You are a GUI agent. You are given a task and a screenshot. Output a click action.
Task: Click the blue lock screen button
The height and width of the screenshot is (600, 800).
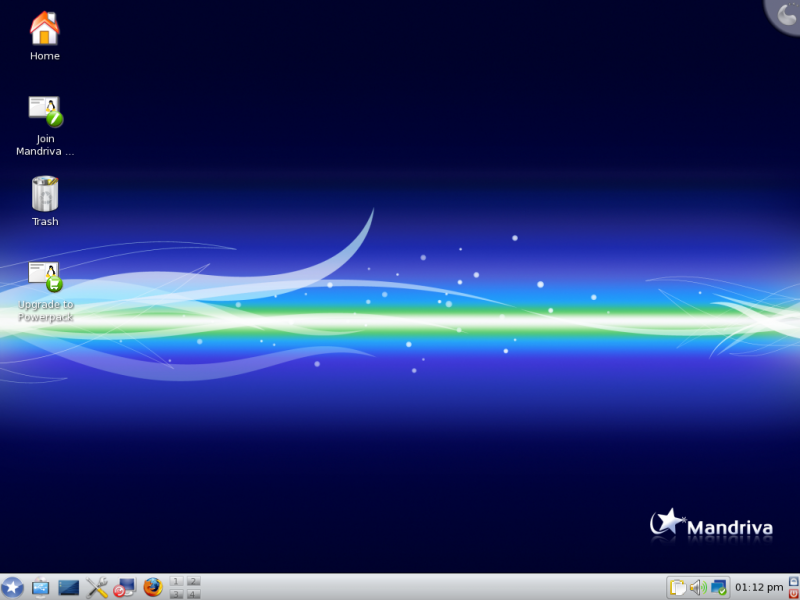click(793, 581)
